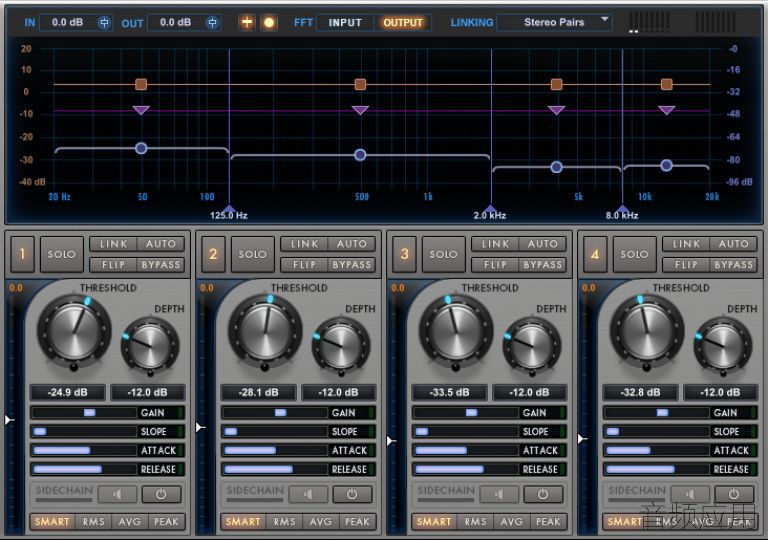Click band 1 purple depth triangle marker
This screenshot has height=540, width=768.
141,110
